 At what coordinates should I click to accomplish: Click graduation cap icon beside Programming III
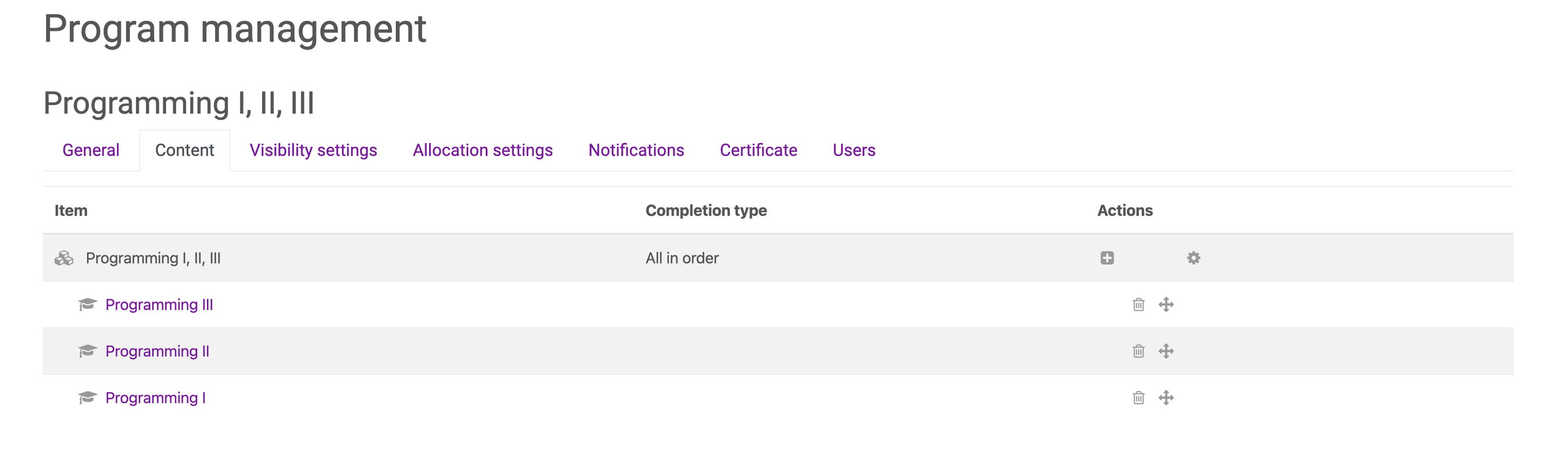[88, 304]
